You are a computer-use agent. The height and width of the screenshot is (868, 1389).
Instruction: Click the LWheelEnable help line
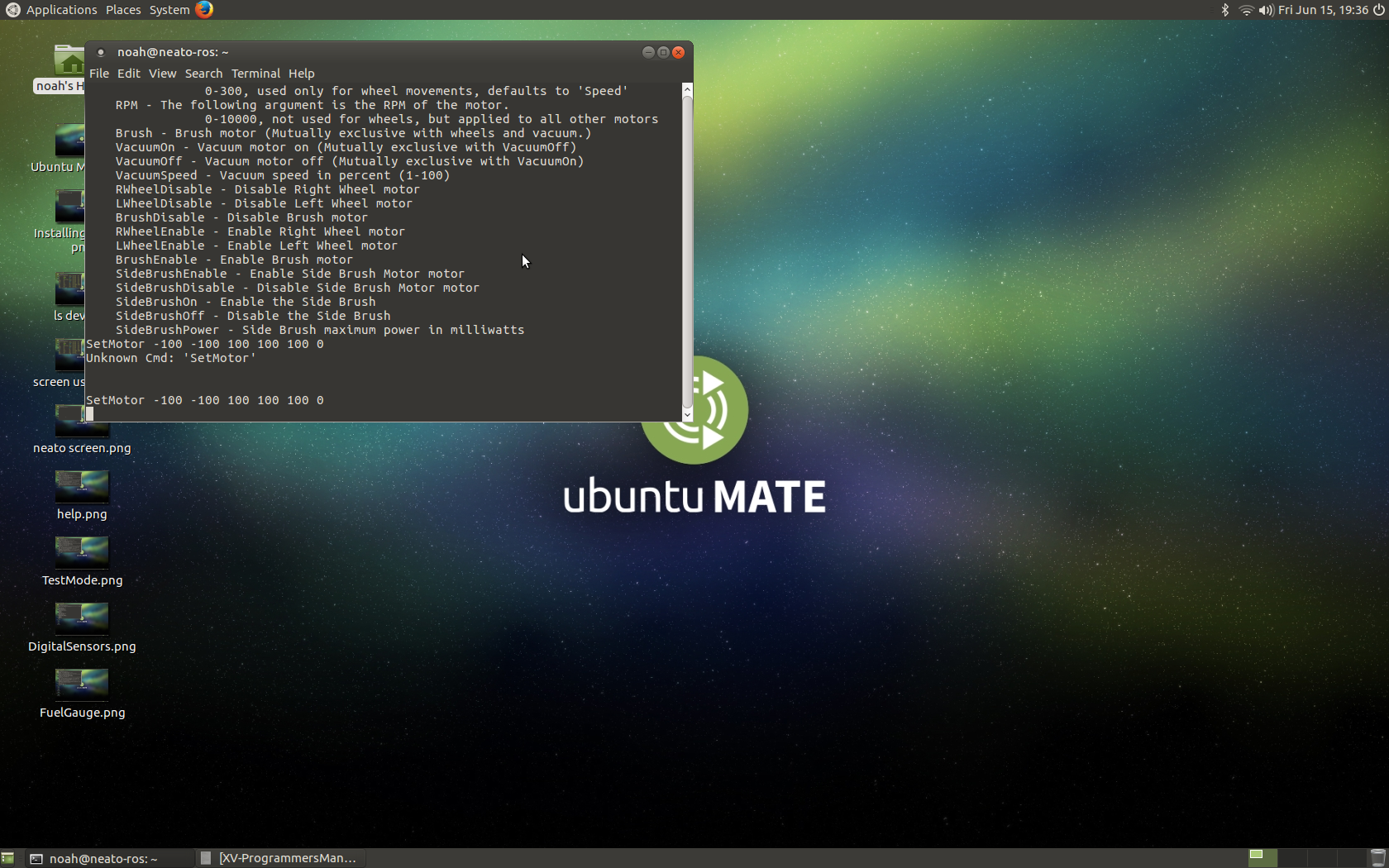pyautogui.click(x=256, y=246)
